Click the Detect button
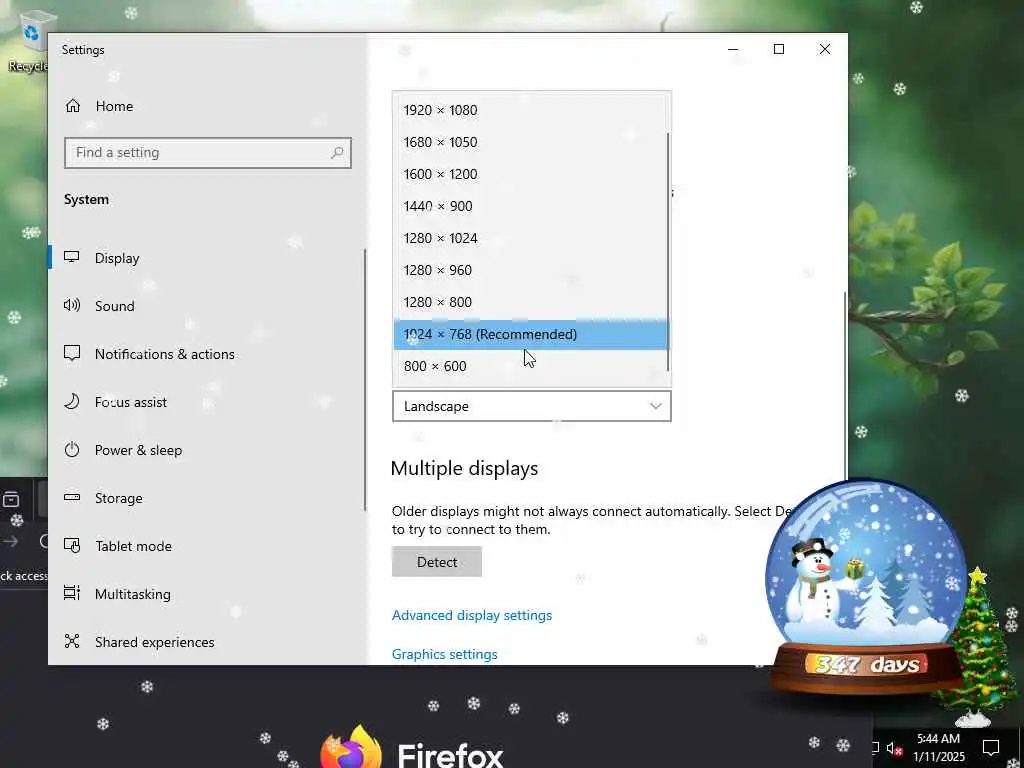1024x768 pixels. pyautogui.click(x=437, y=562)
